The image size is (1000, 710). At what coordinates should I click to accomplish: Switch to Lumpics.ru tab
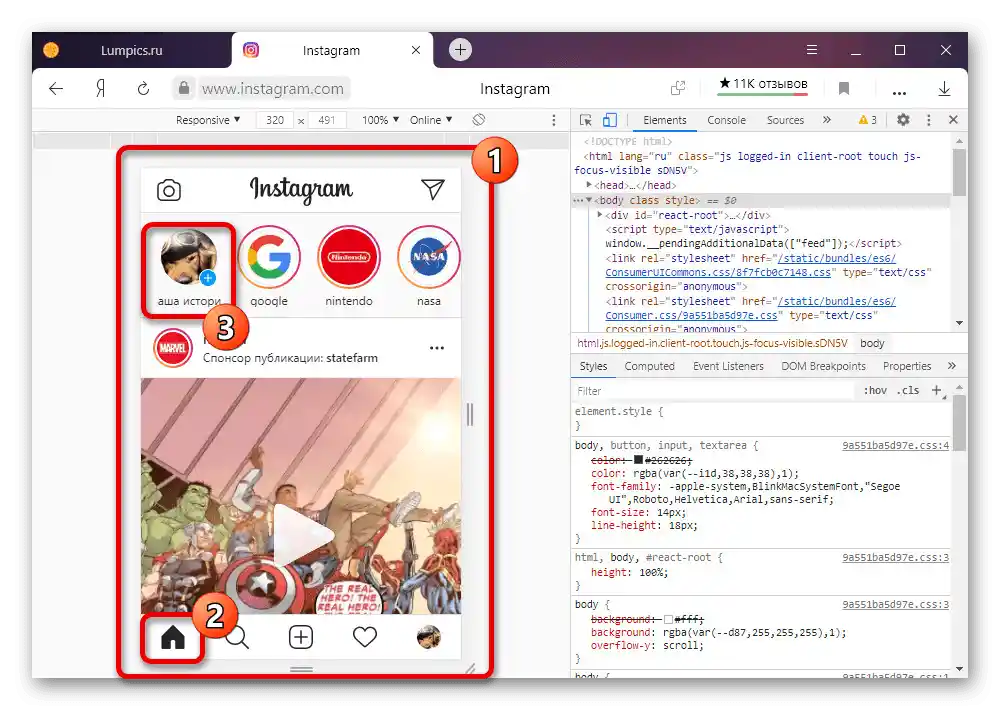[x=131, y=50]
